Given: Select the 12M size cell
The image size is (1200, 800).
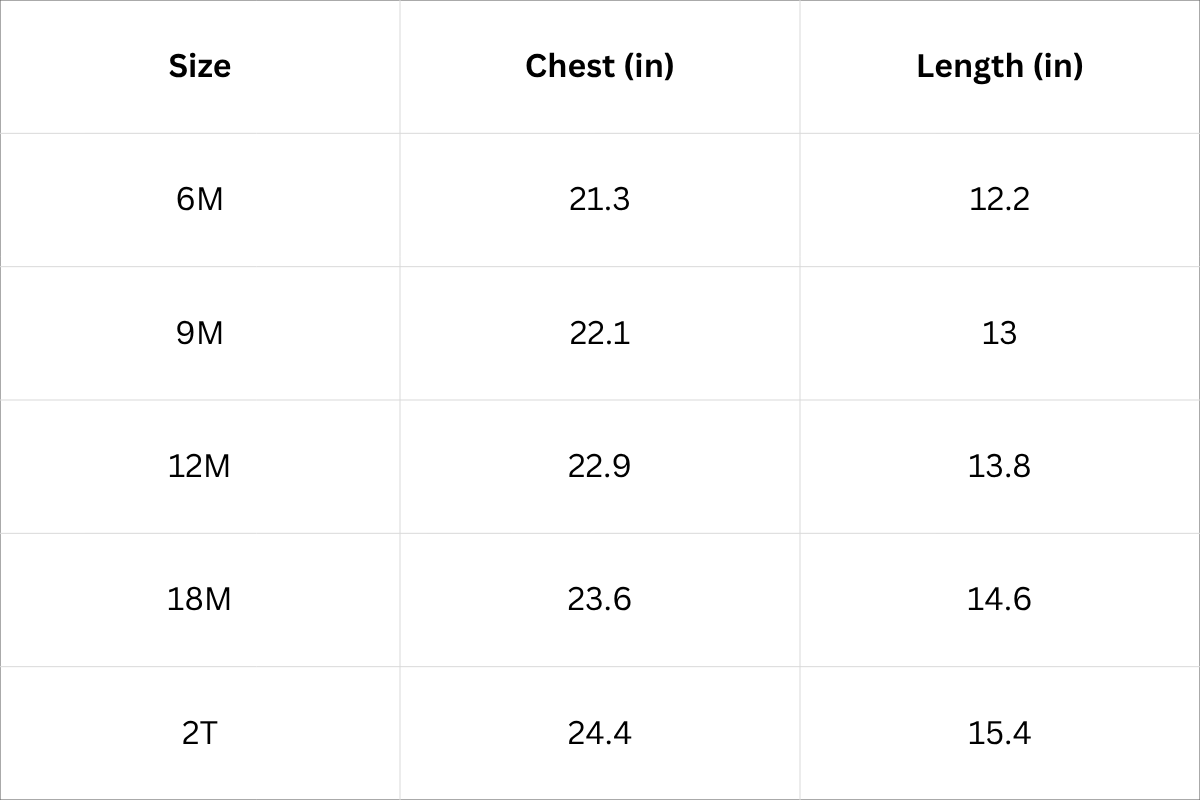Looking at the screenshot, I should coord(200,466).
